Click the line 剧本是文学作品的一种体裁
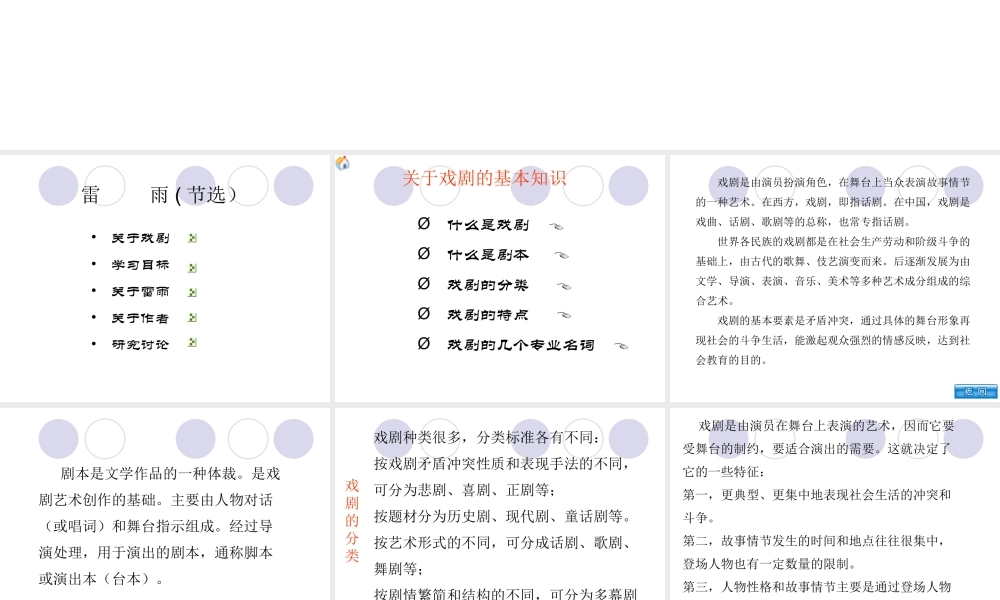The height and width of the screenshot is (600, 1000). [170, 474]
